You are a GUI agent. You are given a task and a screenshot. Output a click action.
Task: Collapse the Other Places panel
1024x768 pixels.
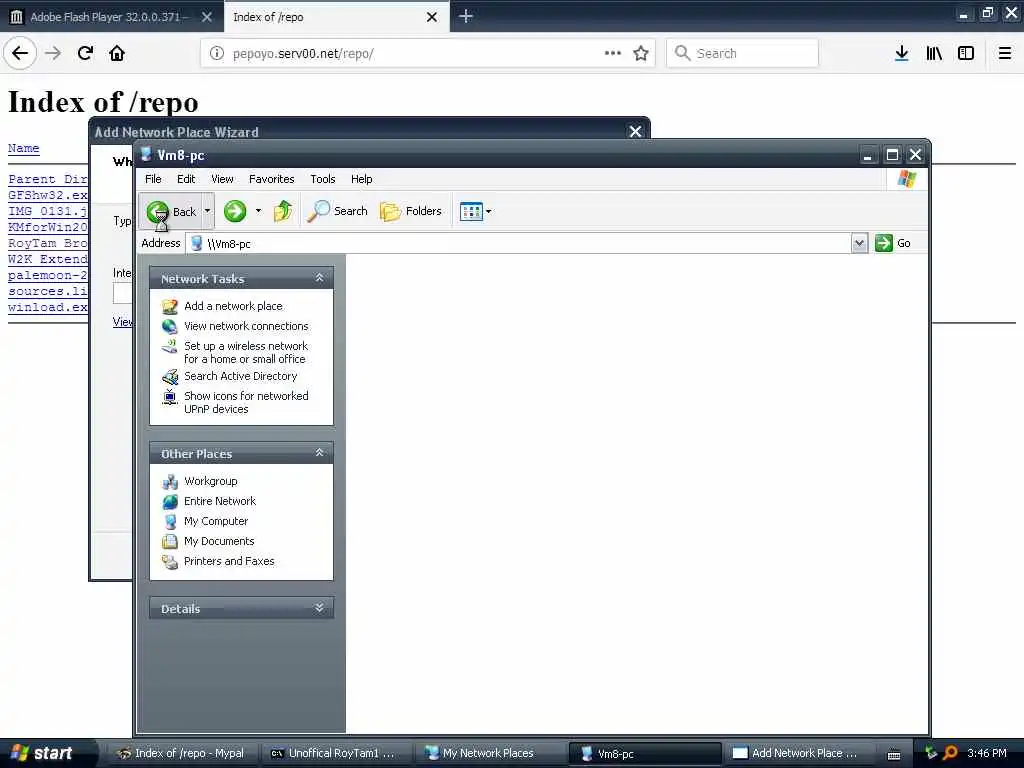coord(319,453)
